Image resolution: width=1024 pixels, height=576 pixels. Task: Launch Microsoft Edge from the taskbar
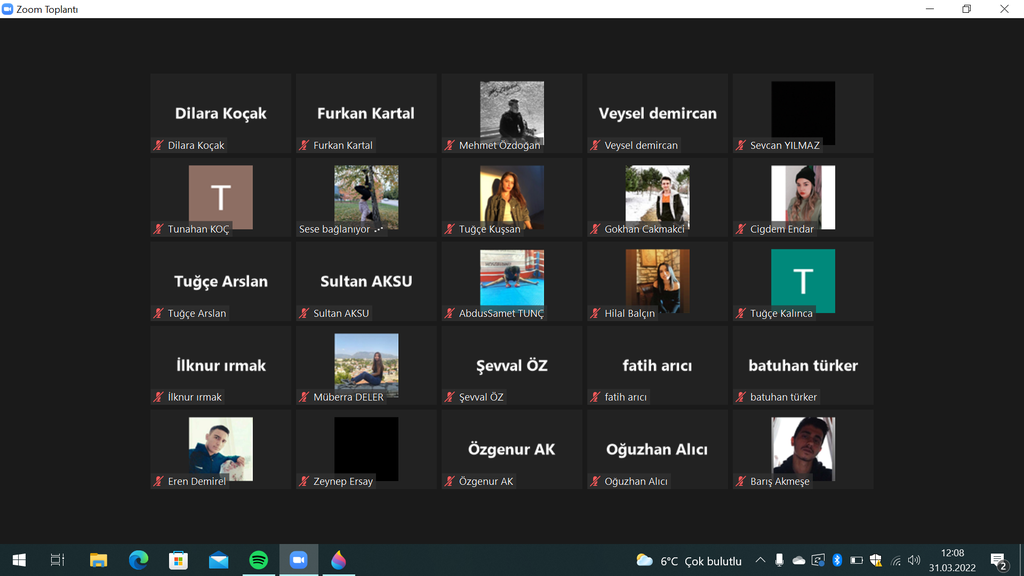138,560
